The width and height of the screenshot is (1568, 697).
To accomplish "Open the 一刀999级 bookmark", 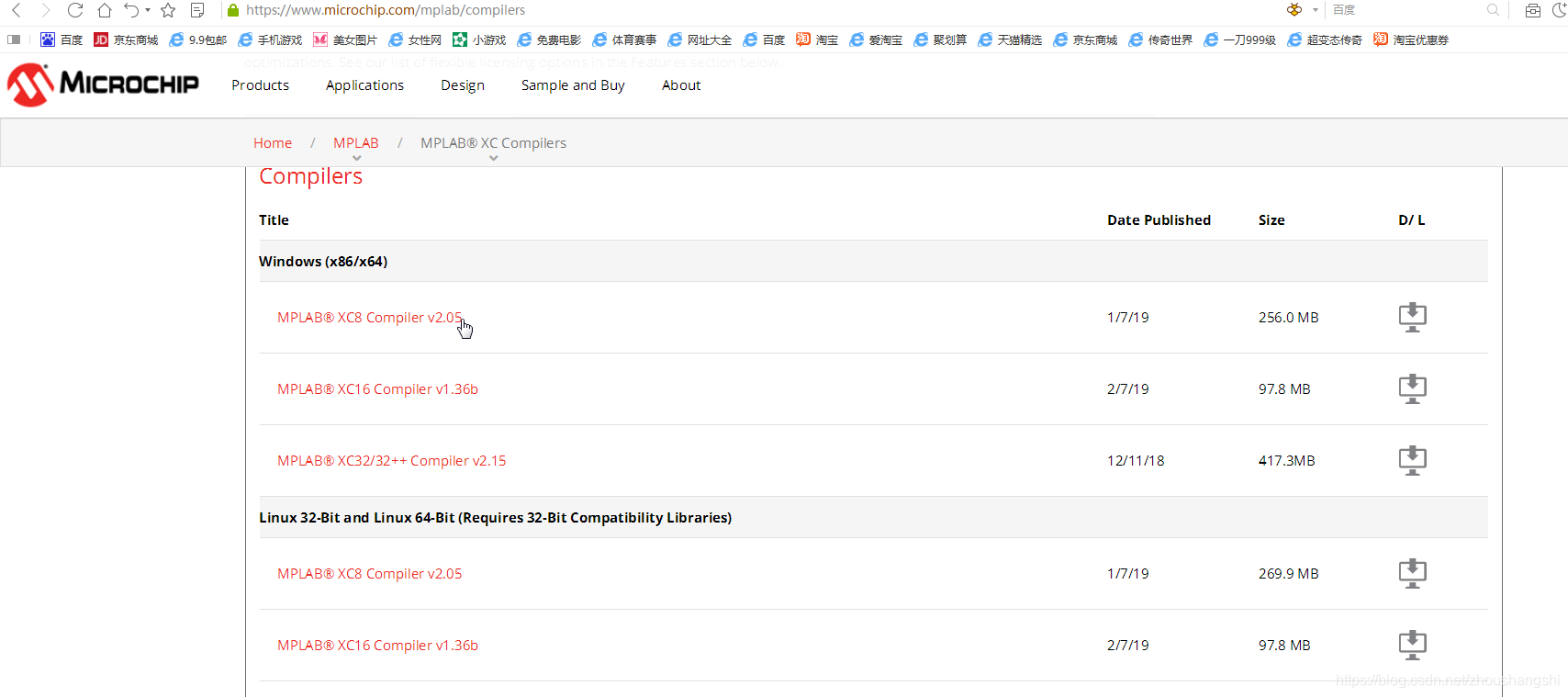I will point(1240,39).
